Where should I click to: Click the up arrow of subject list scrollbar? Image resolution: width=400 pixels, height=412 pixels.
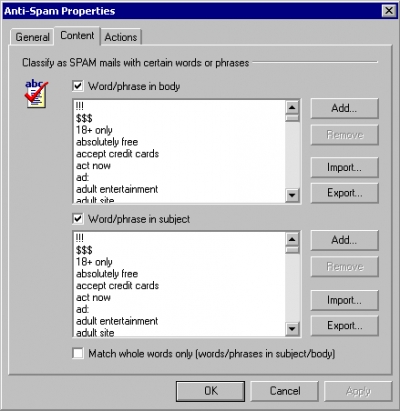click(x=292, y=239)
